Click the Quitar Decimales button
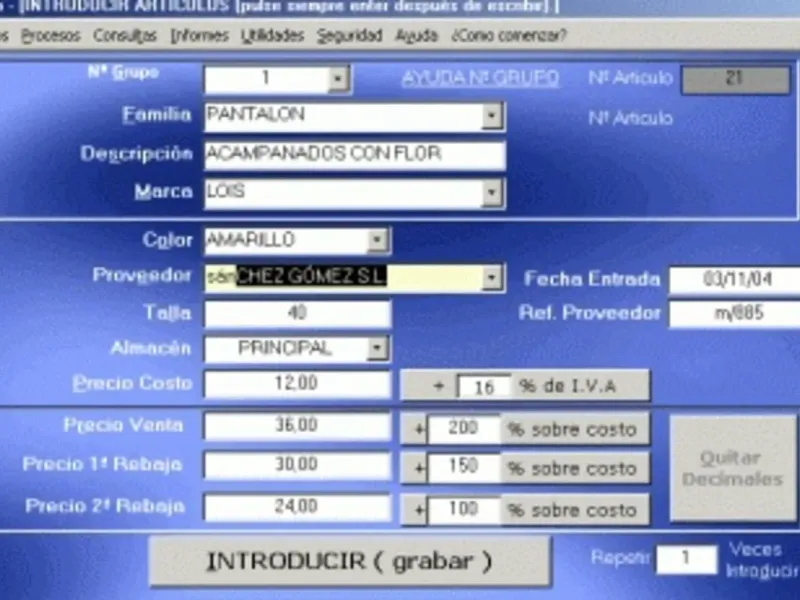Viewport: 800px width, 600px height. coord(733,468)
